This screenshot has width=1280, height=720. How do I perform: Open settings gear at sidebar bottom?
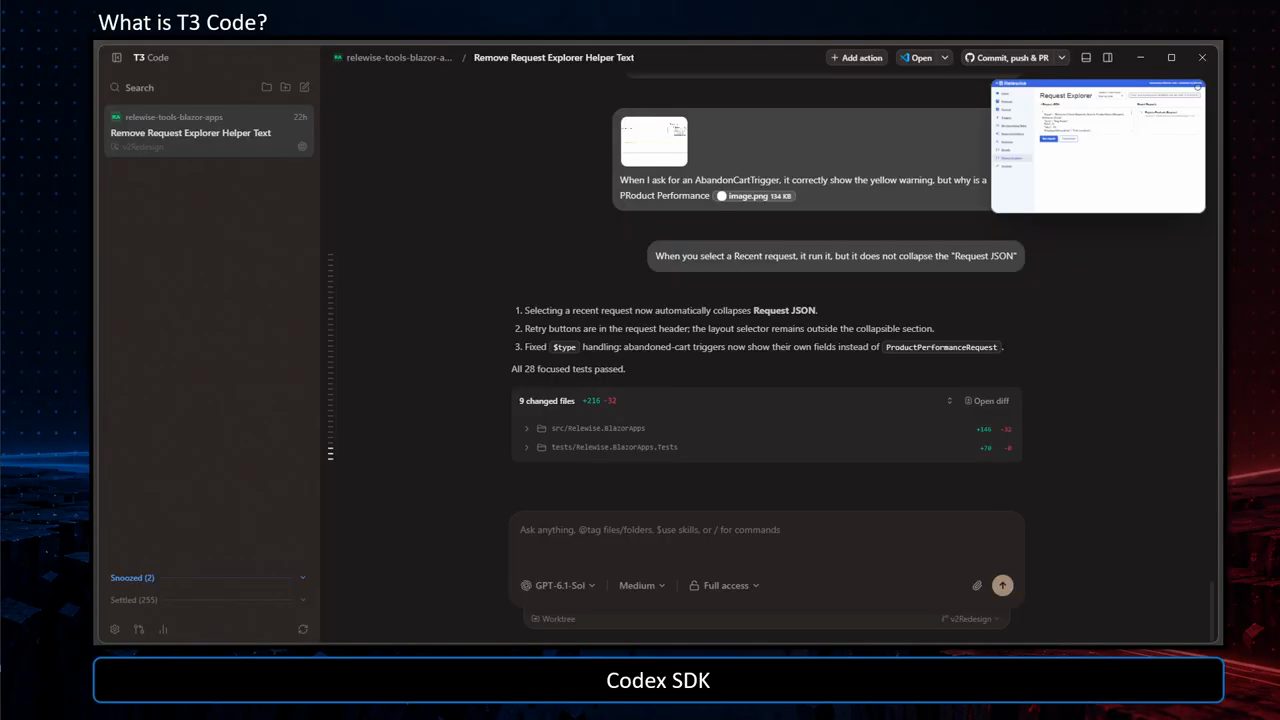click(x=115, y=629)
